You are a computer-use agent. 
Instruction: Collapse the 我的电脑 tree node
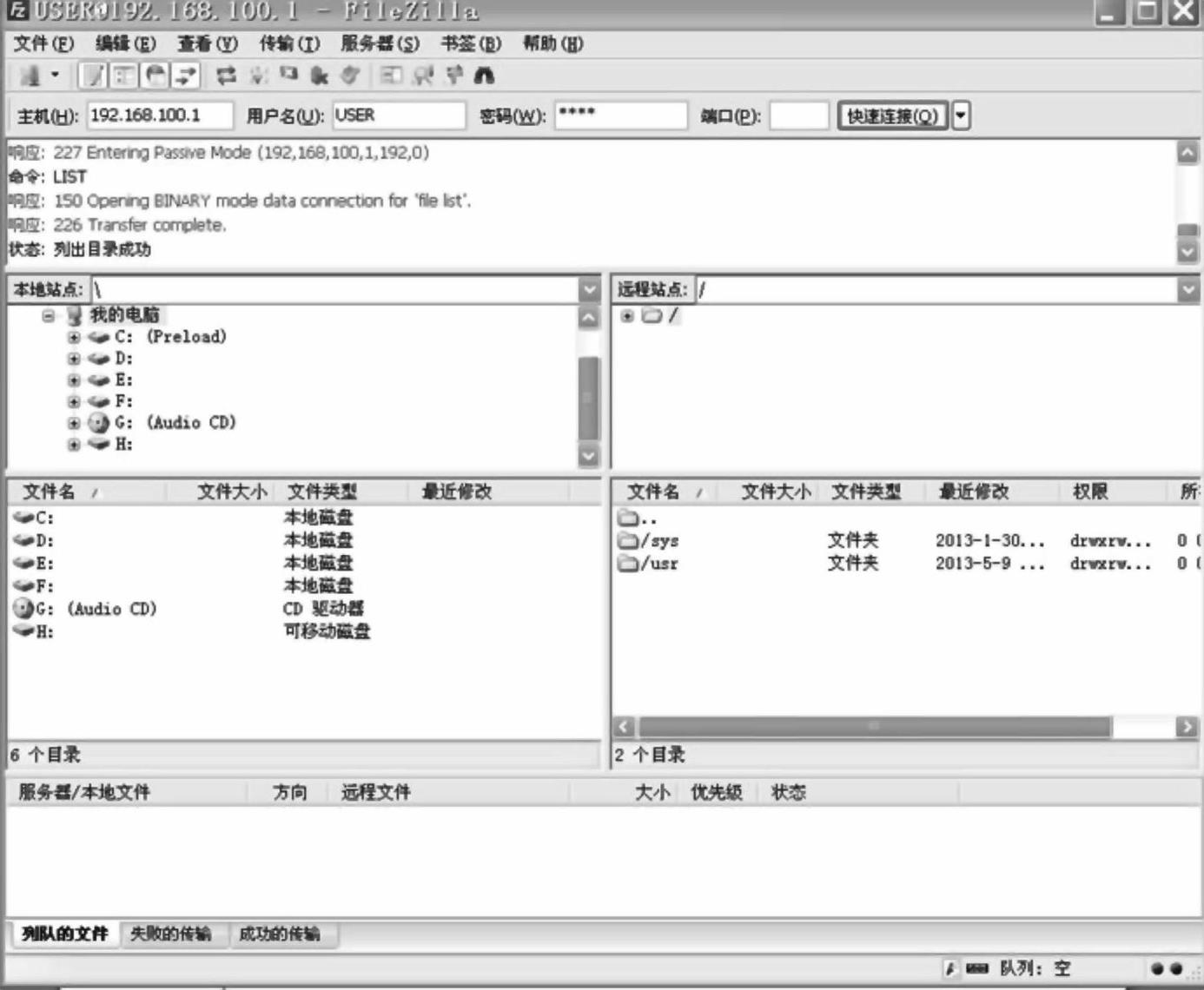(49, 315)
